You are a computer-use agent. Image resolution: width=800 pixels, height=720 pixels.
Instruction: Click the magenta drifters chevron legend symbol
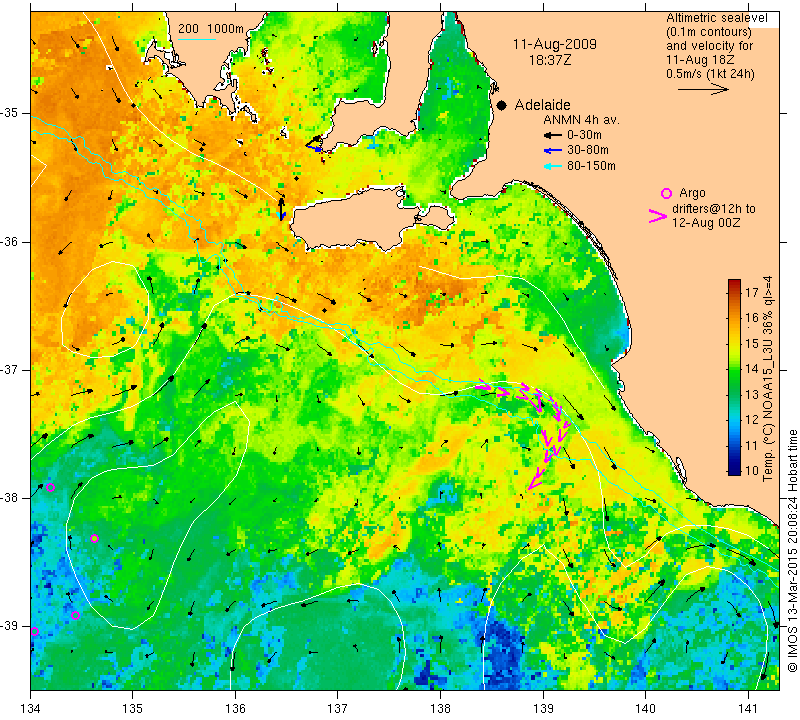(x=658, y=216)
